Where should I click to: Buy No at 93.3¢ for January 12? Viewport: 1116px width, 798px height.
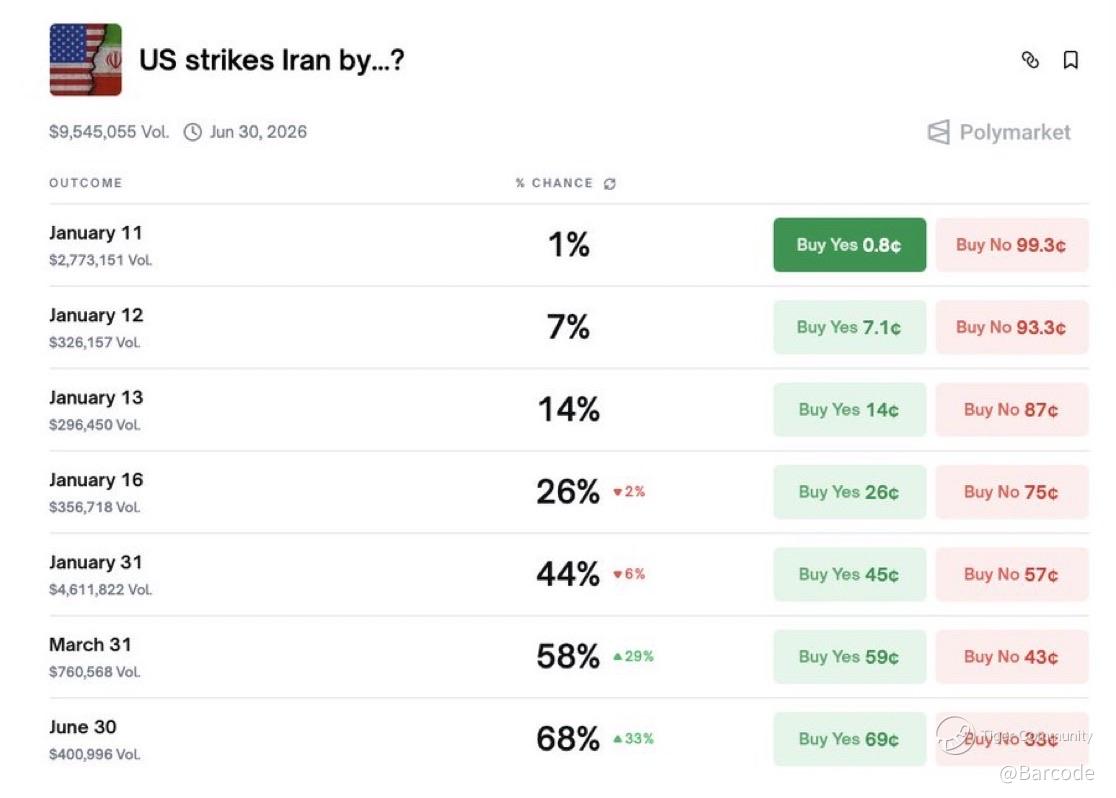(1011, 327)
